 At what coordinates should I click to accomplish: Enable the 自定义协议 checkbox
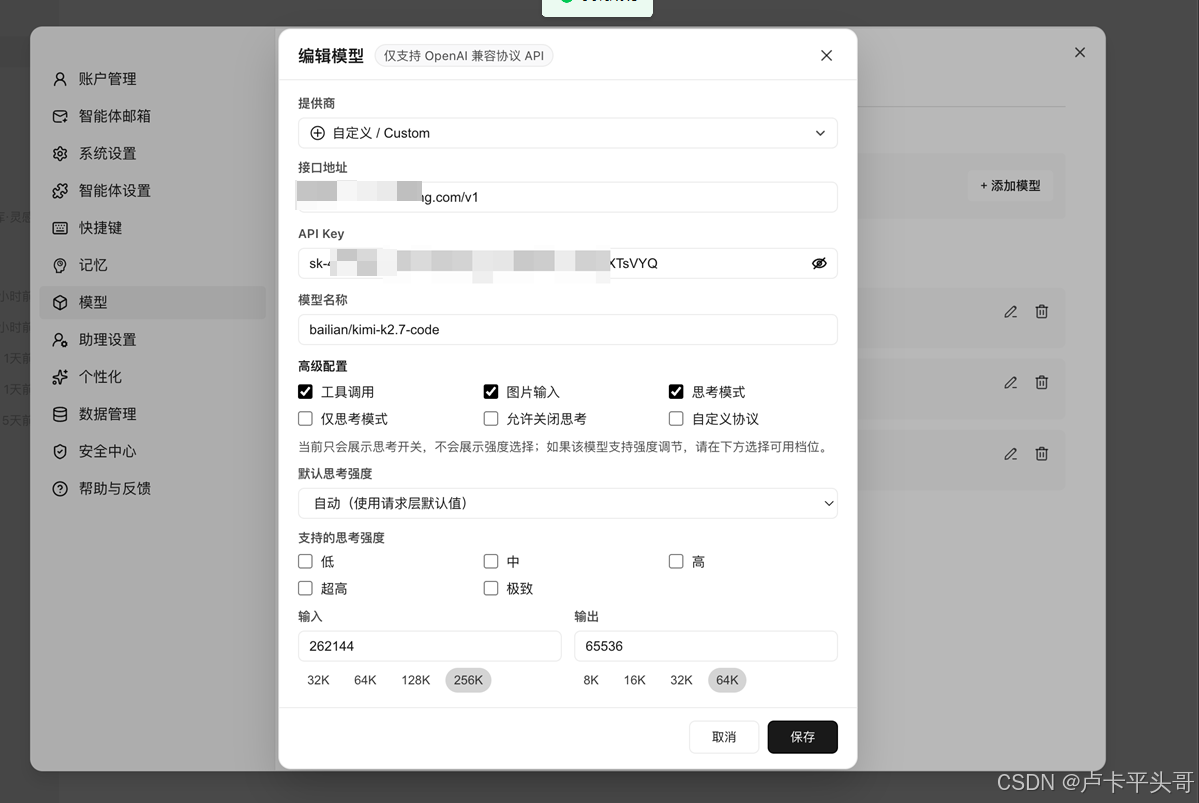pos(676,418)
